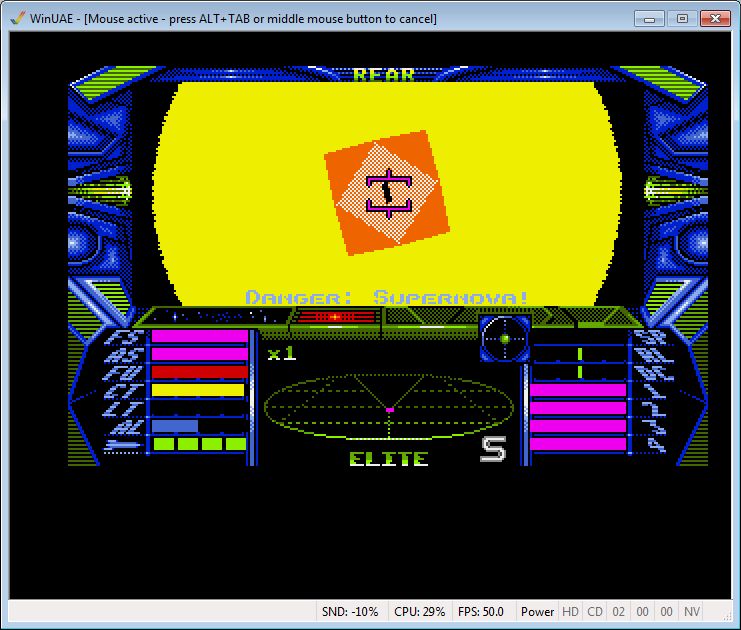Click the WinUAE app icon in title bar
This screenshot has width=741, height=630.
pos(18,18)
